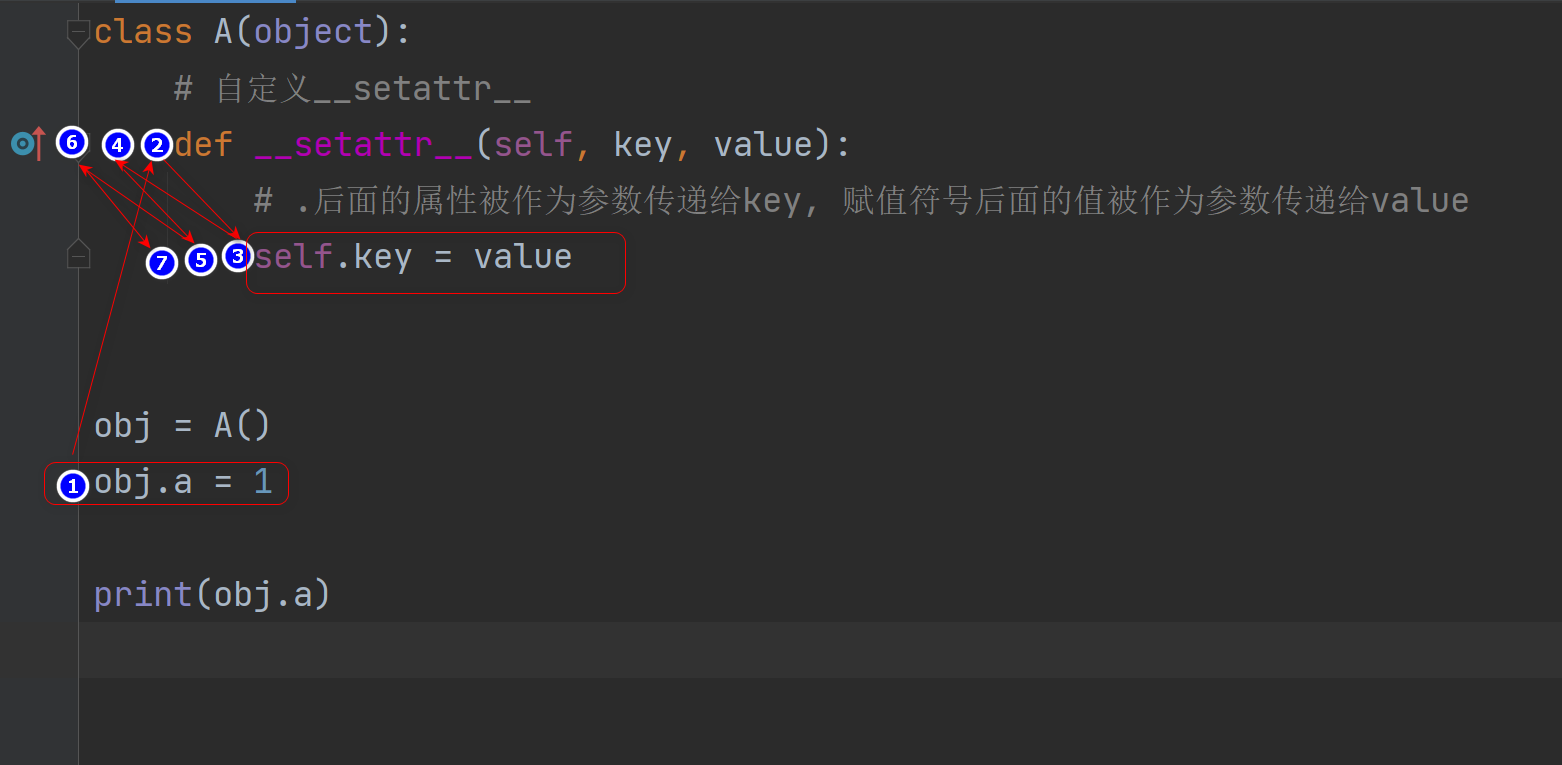Screen dimensions: 1562x765
Task: Place cursor in the 'self.key = value' statement
Action: pyautogui.click(x=413, y=258)
